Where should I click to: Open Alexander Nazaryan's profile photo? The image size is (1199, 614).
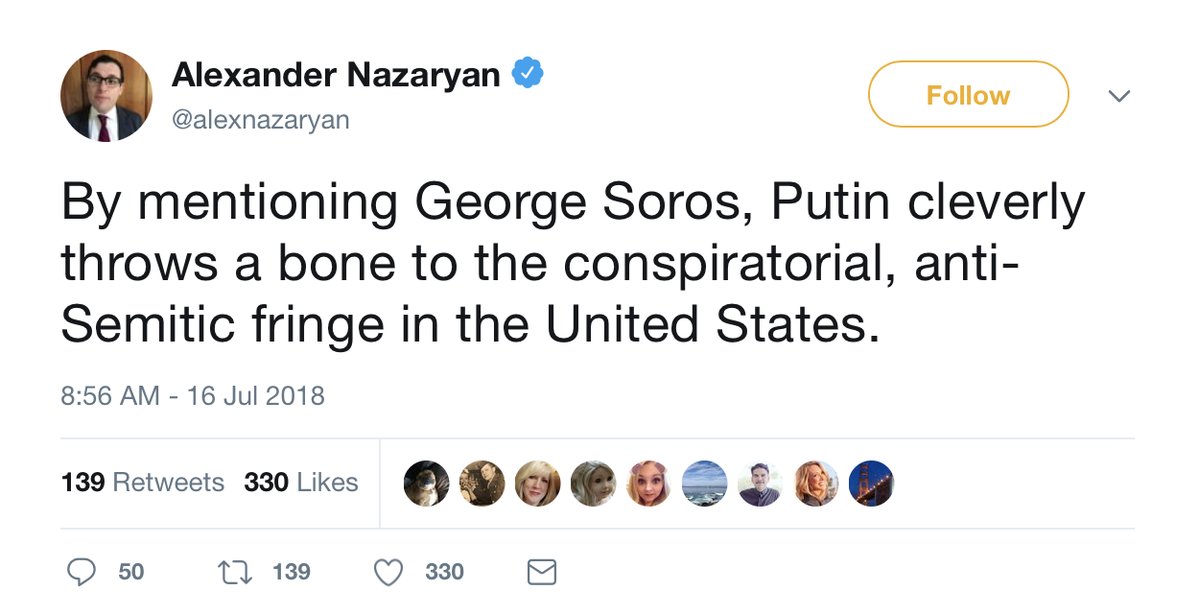tap(107, 96)
